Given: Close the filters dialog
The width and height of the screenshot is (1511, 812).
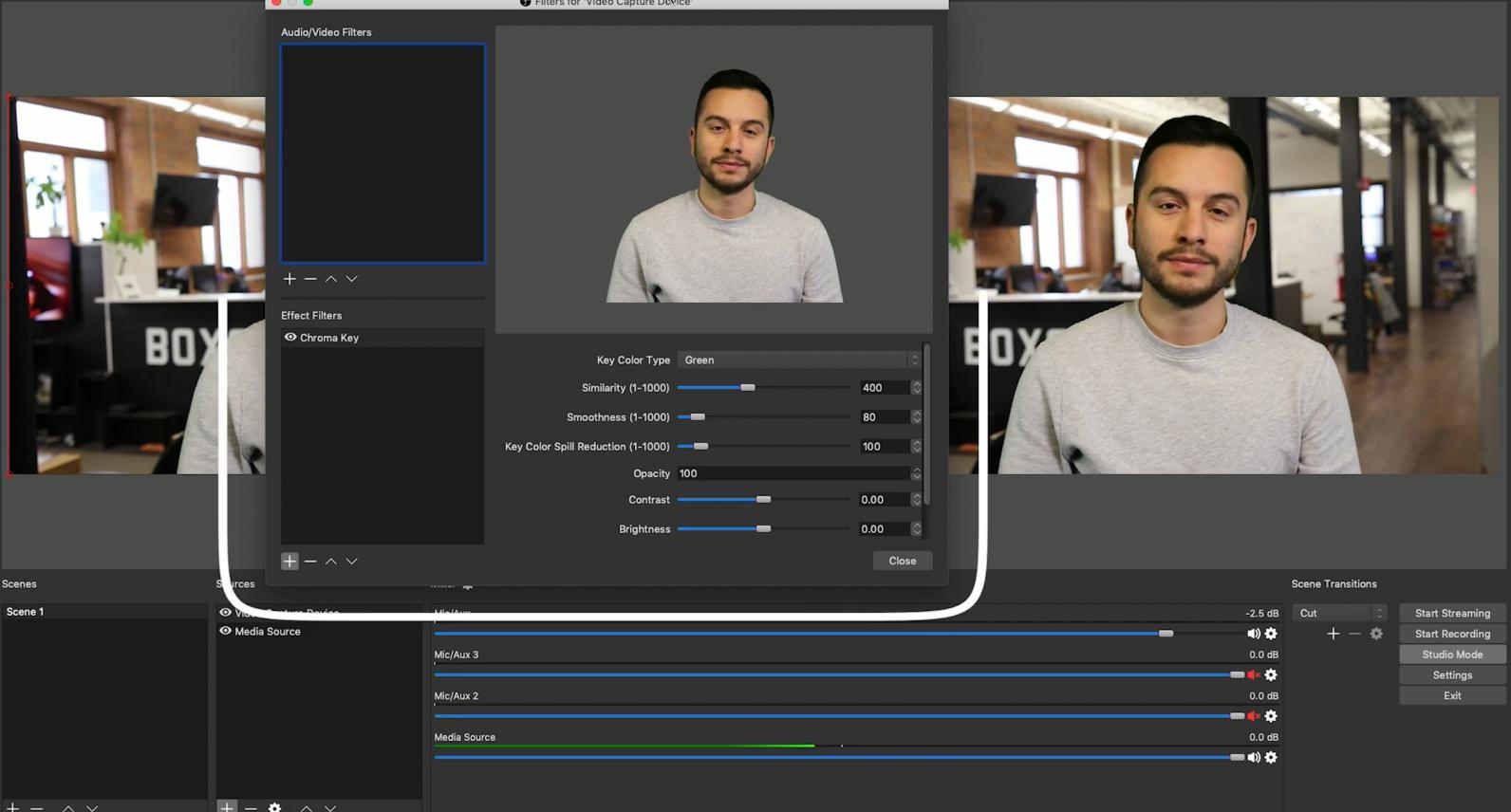Looking at the screenshot, I should coord(902,561).
